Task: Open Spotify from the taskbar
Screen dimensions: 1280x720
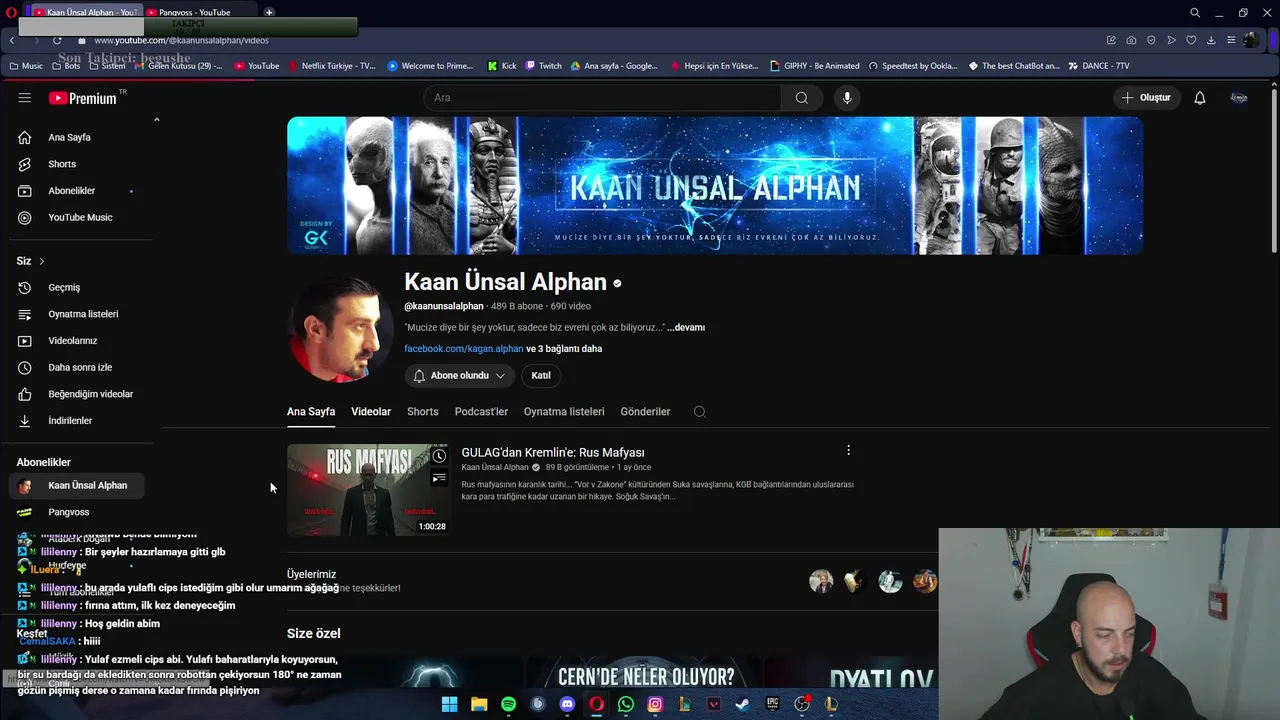Action: pos(508,704)
